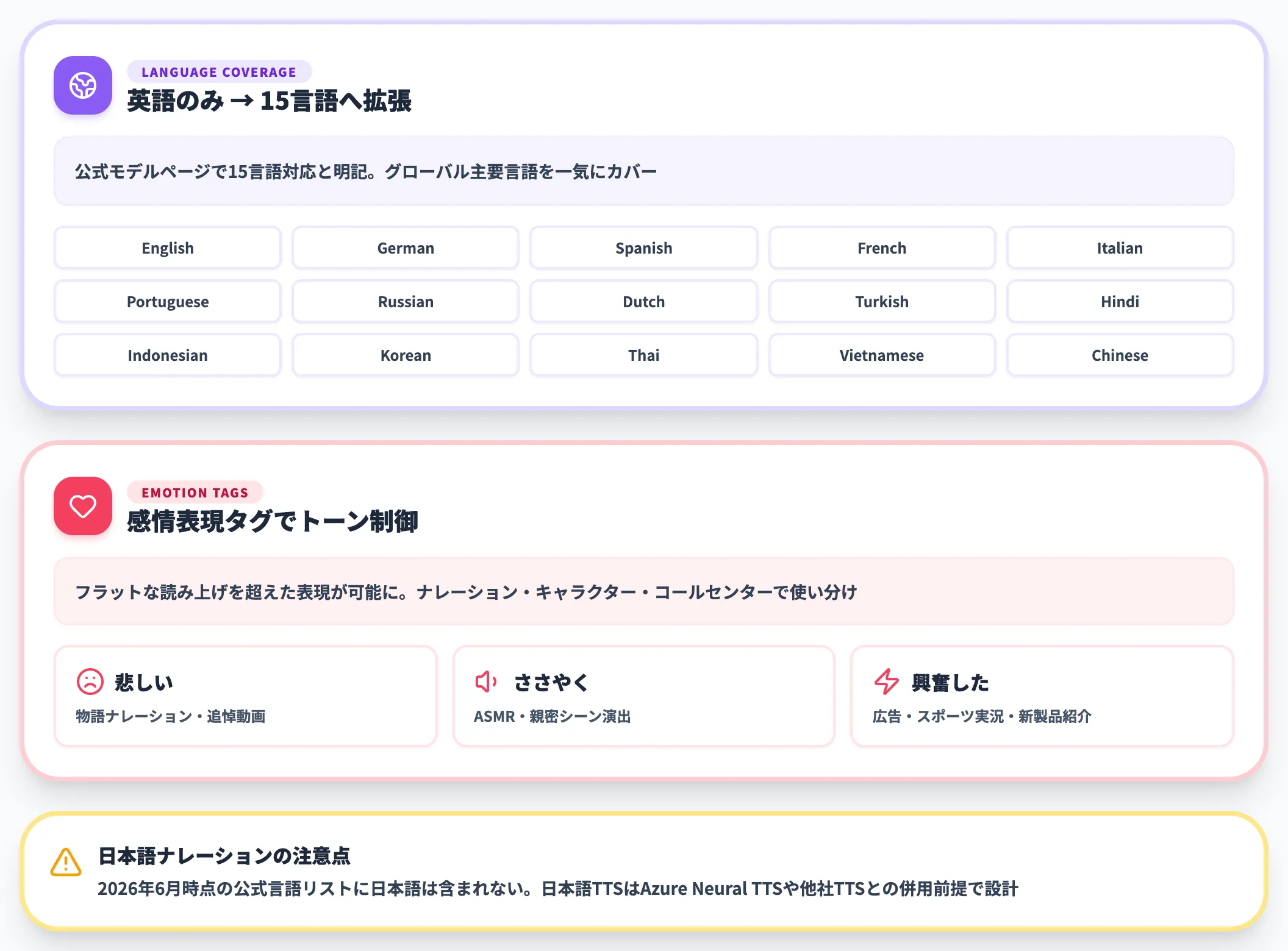
Task: Choose the Turkish language chip
Action: coord(882,302)
